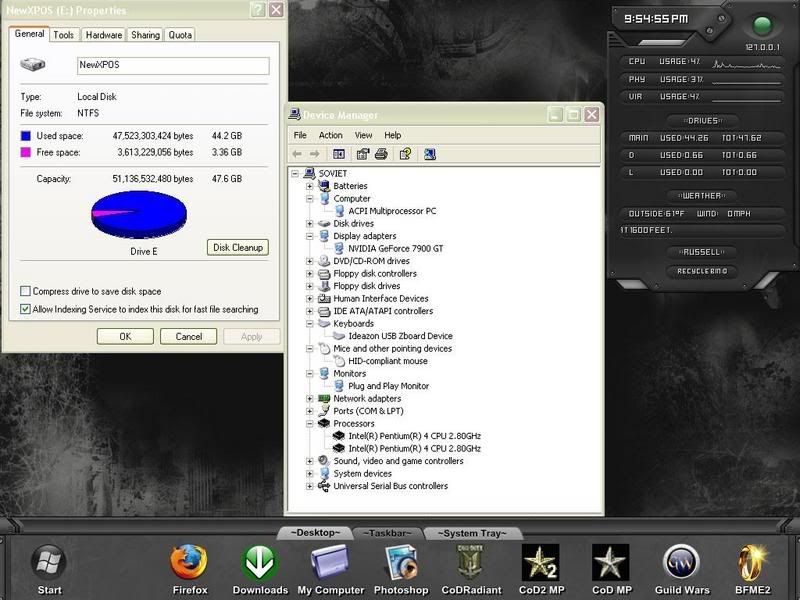The width and height of the screenshot is (800, 600).
Task: Select the HID-compliant mouse entry
Action: click(x=388, y=361)
